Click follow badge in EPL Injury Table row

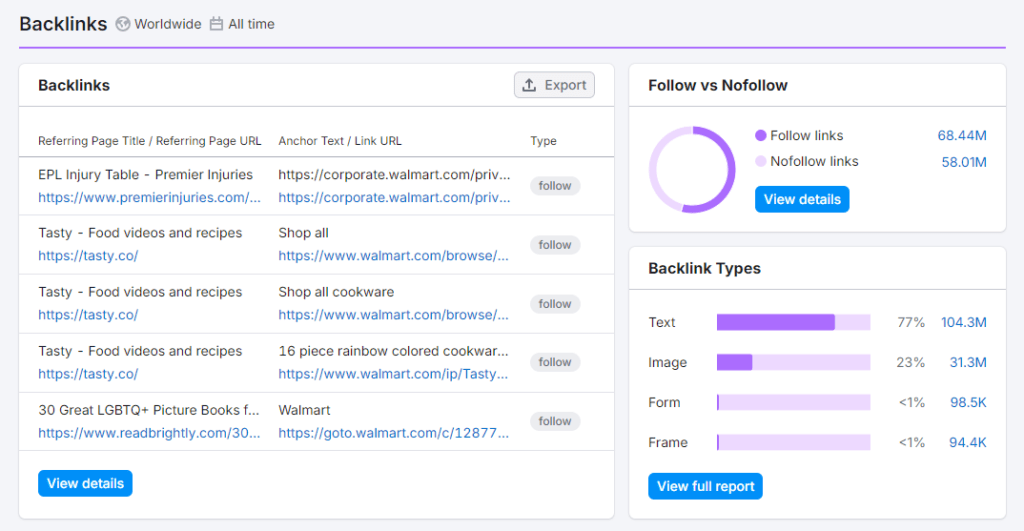[x=555, y=185]
